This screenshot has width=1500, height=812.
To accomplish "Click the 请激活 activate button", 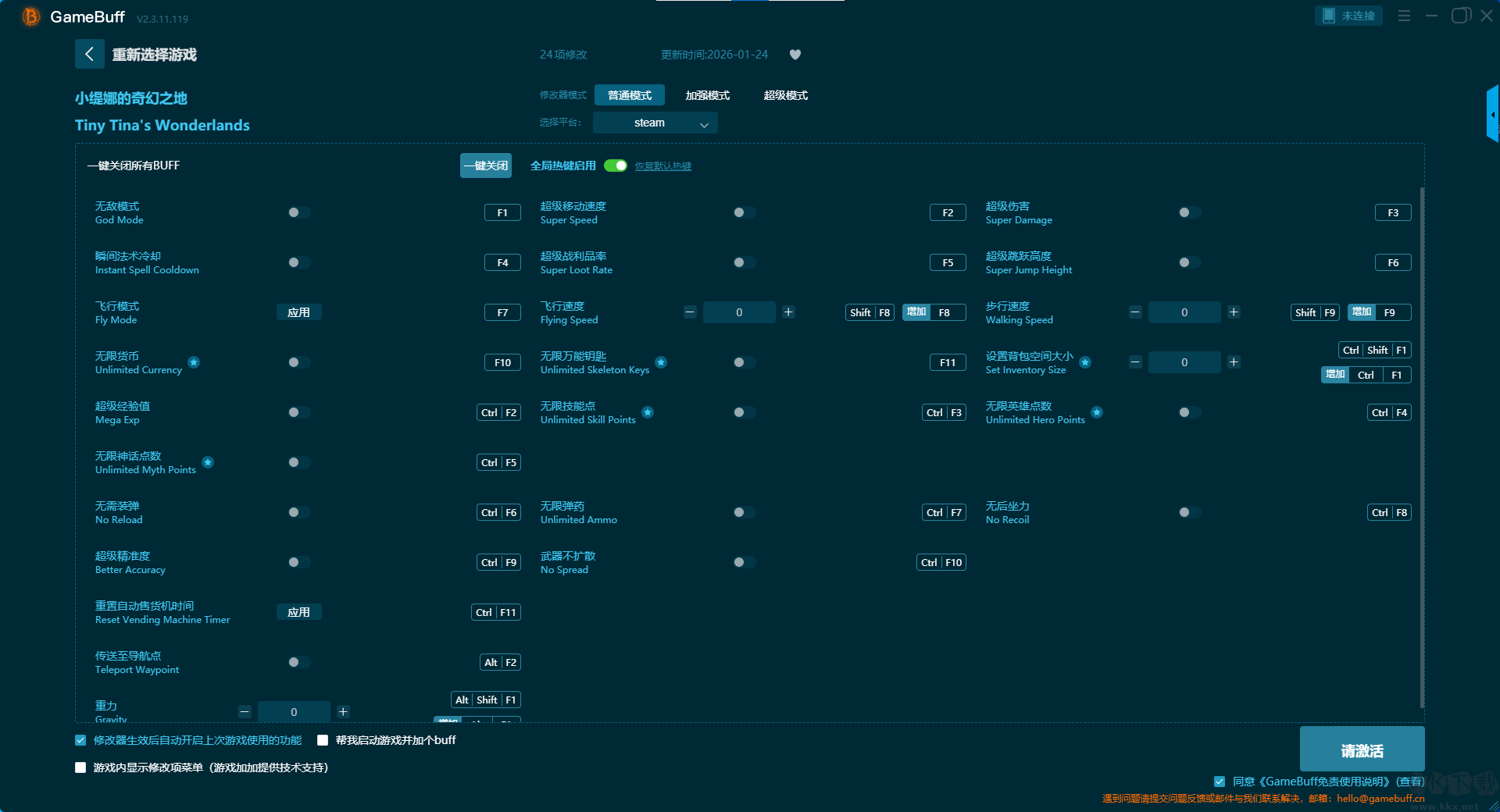I will click(x=1362, y=750).
